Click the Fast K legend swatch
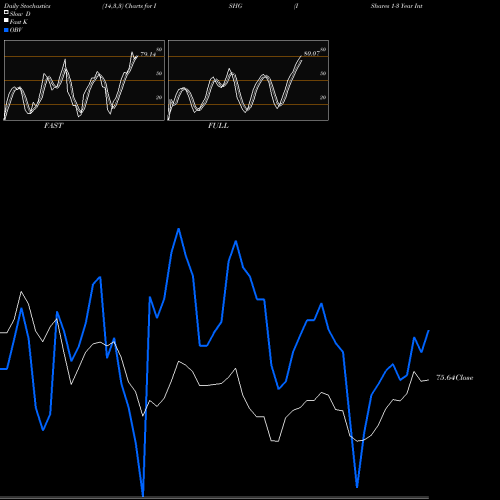 6,21
